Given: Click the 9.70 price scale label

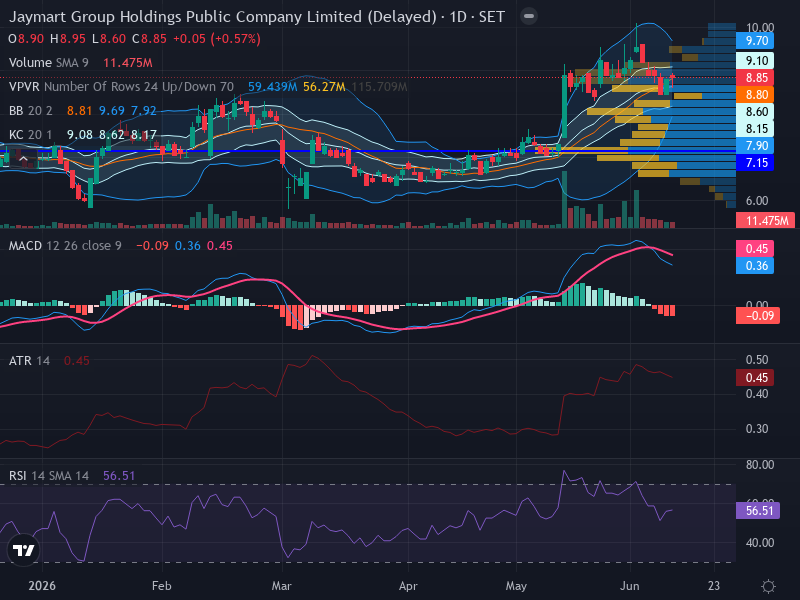Looking at the screenshot, I should click(755, 41).
